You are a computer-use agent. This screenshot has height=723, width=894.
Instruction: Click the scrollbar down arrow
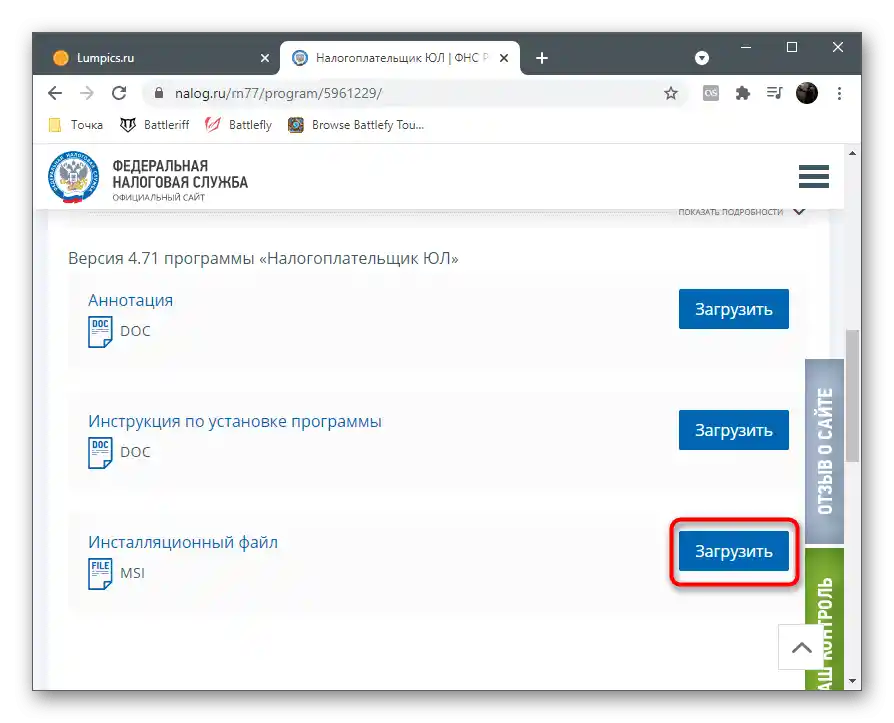click(x=852, y=681)
